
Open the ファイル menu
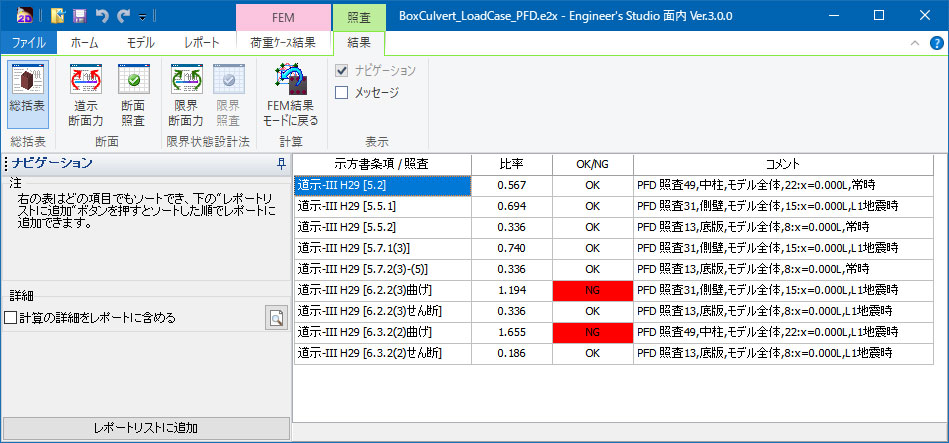click(28, 43)
